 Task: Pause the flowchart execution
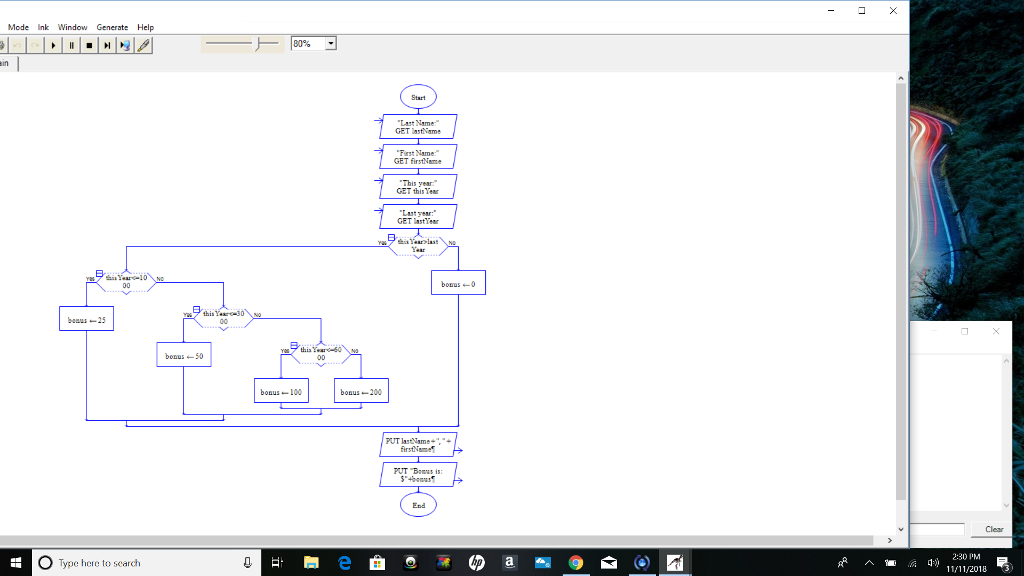[x=71, y=45]
